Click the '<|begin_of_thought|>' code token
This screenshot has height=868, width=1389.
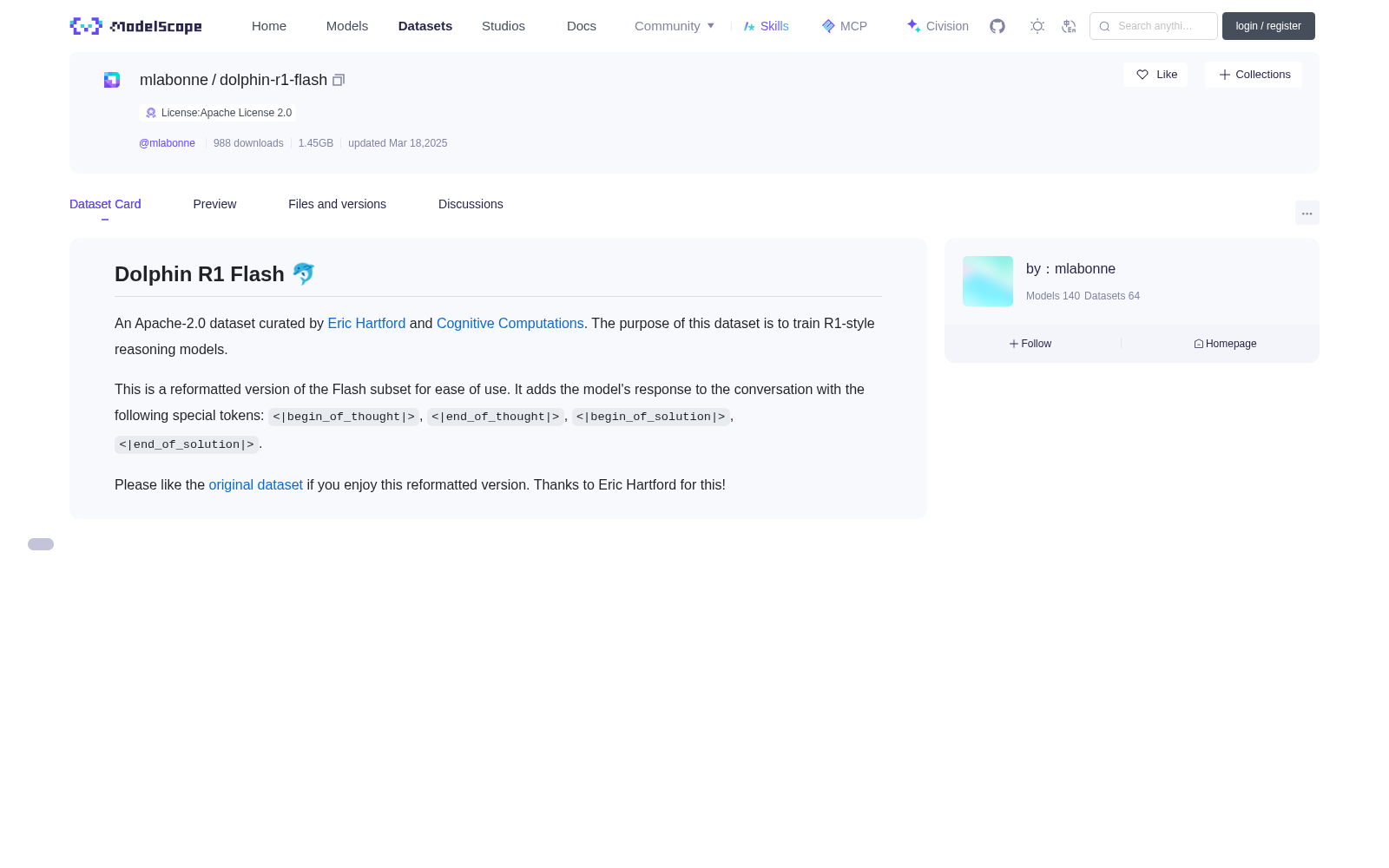[344, 417]
